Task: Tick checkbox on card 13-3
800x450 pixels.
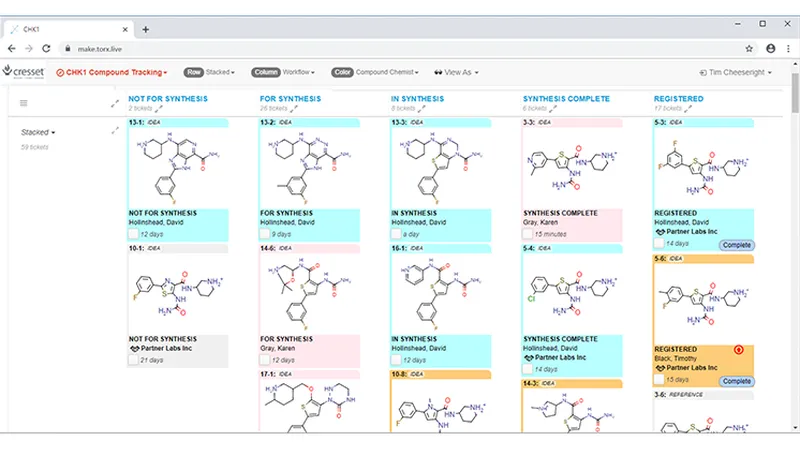Action: click(396, 234)
